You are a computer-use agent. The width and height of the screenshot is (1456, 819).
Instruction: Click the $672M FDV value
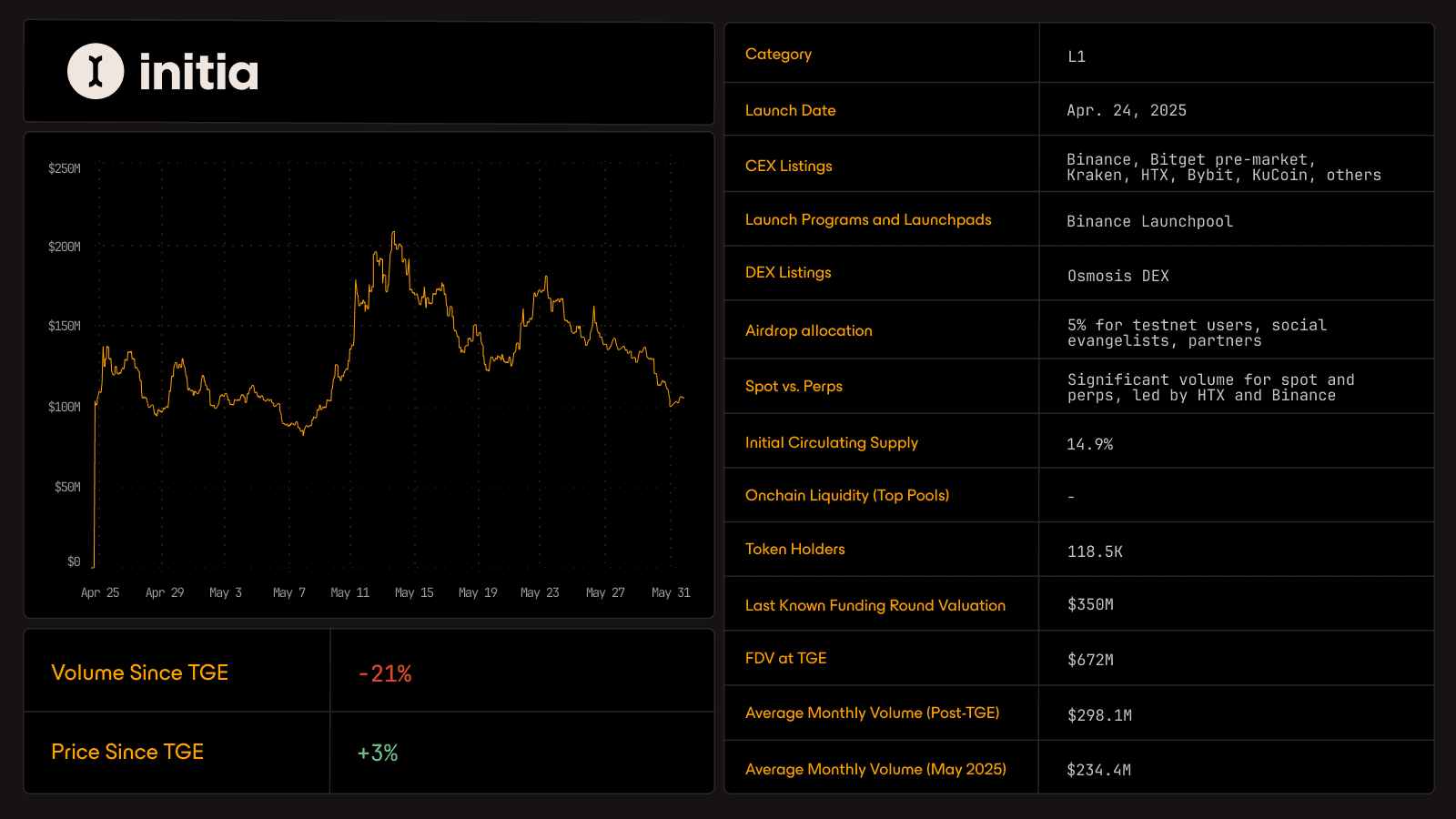pos(1091,660)
